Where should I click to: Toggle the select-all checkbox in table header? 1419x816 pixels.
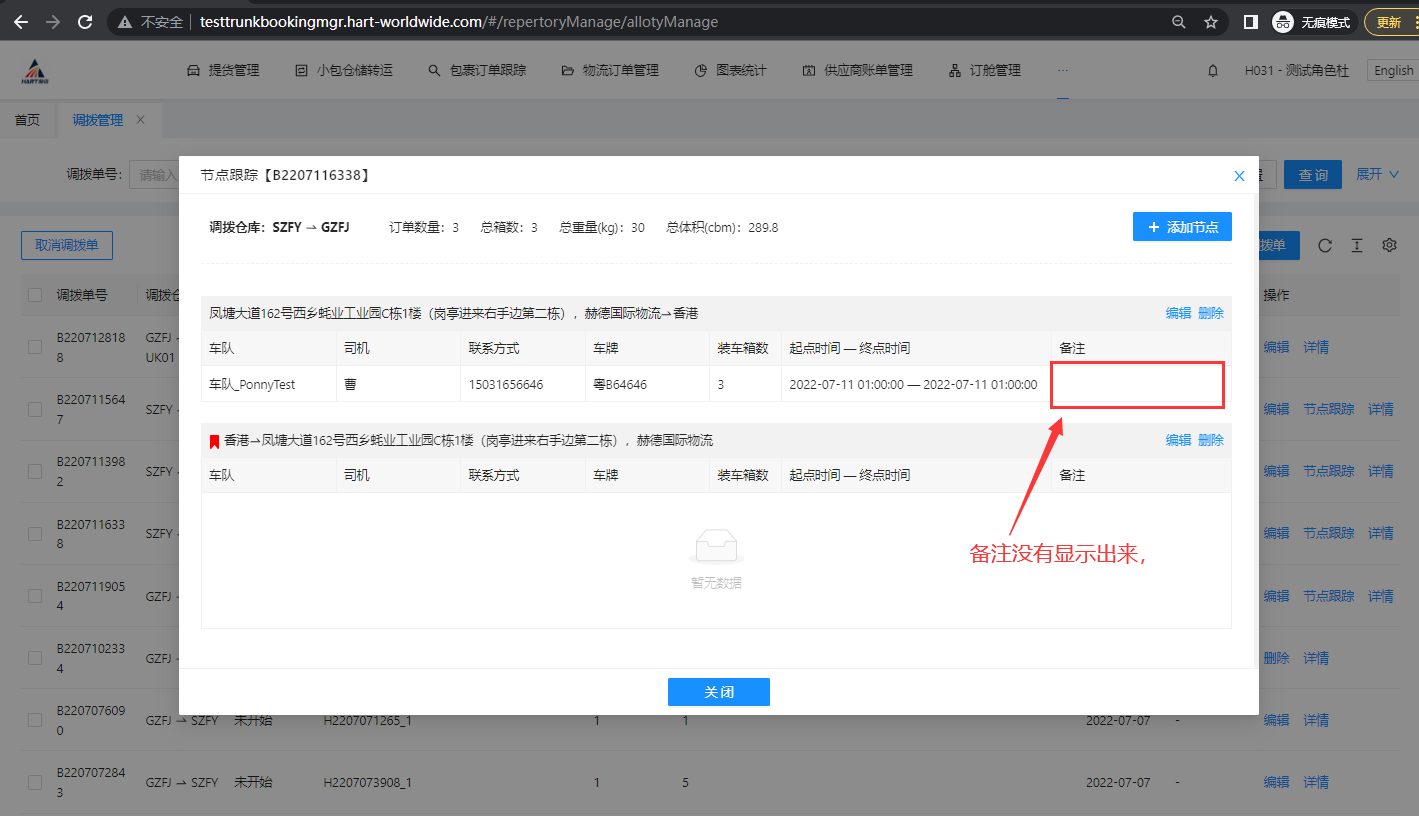pyautogui.click(x=35, y=295)
